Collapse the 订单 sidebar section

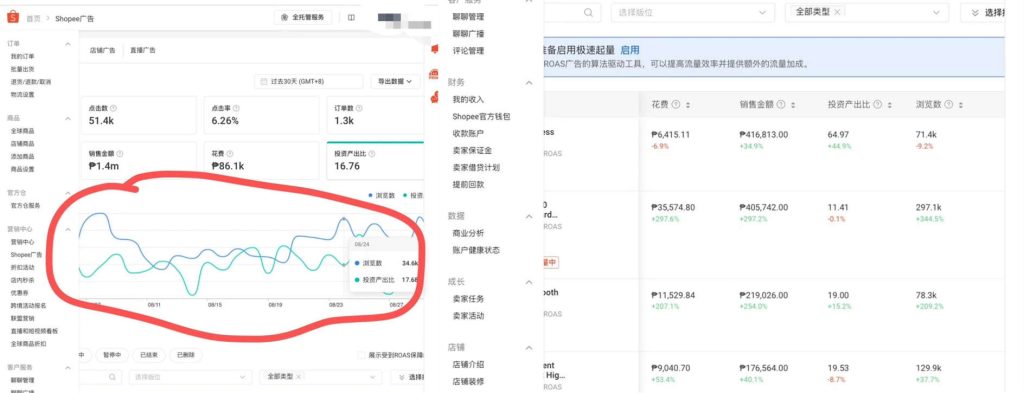click(x=68, y=44)
